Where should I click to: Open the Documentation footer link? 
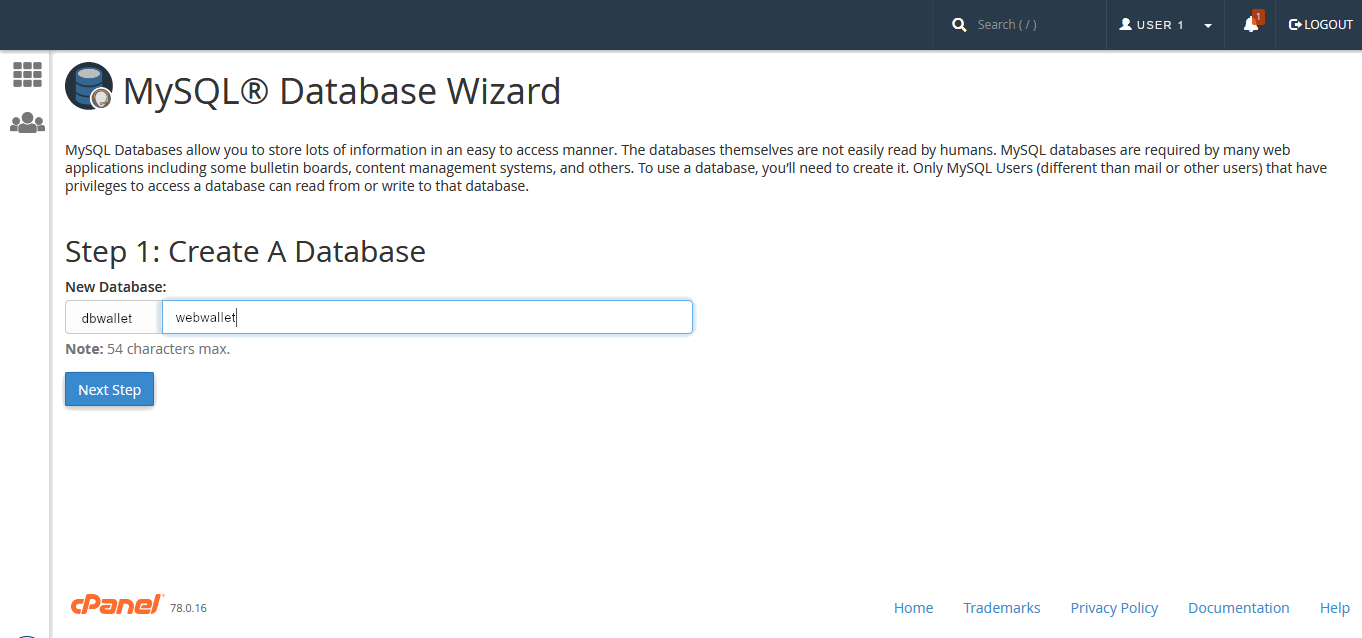[x=1238, y=608]
